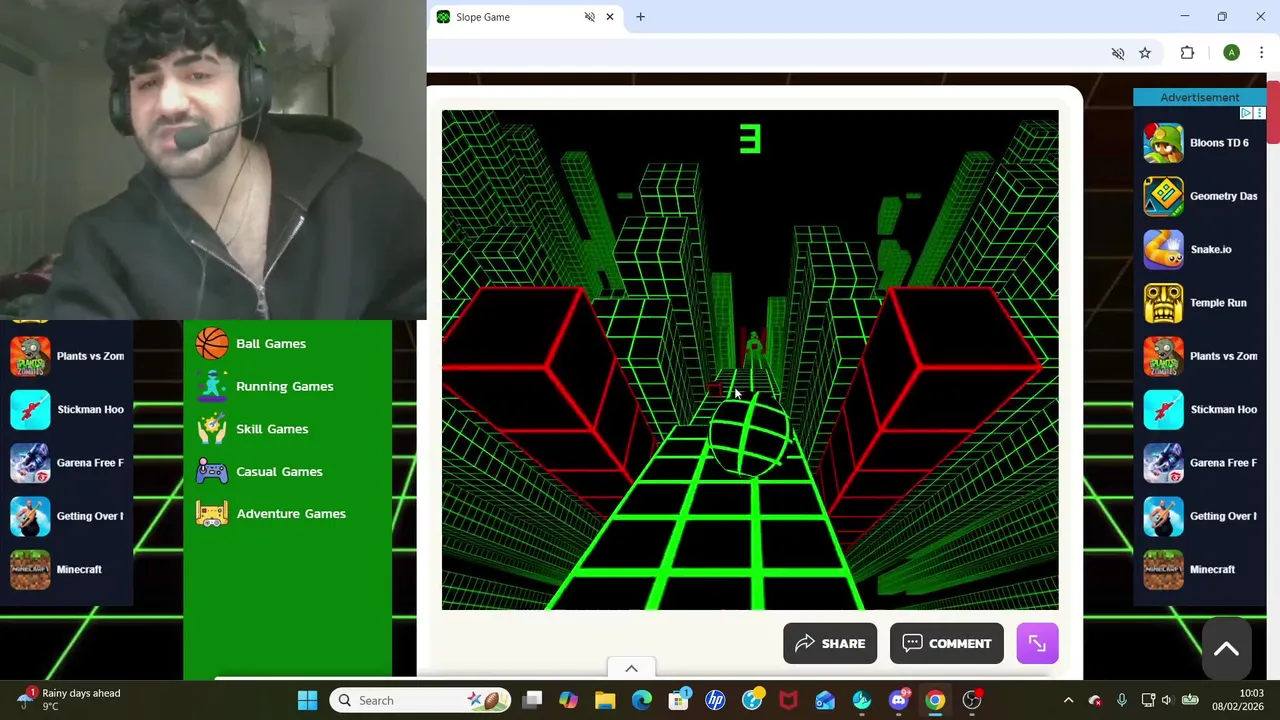
Task: Open the Chrome three-dot menu
Action: [1261, 53]
